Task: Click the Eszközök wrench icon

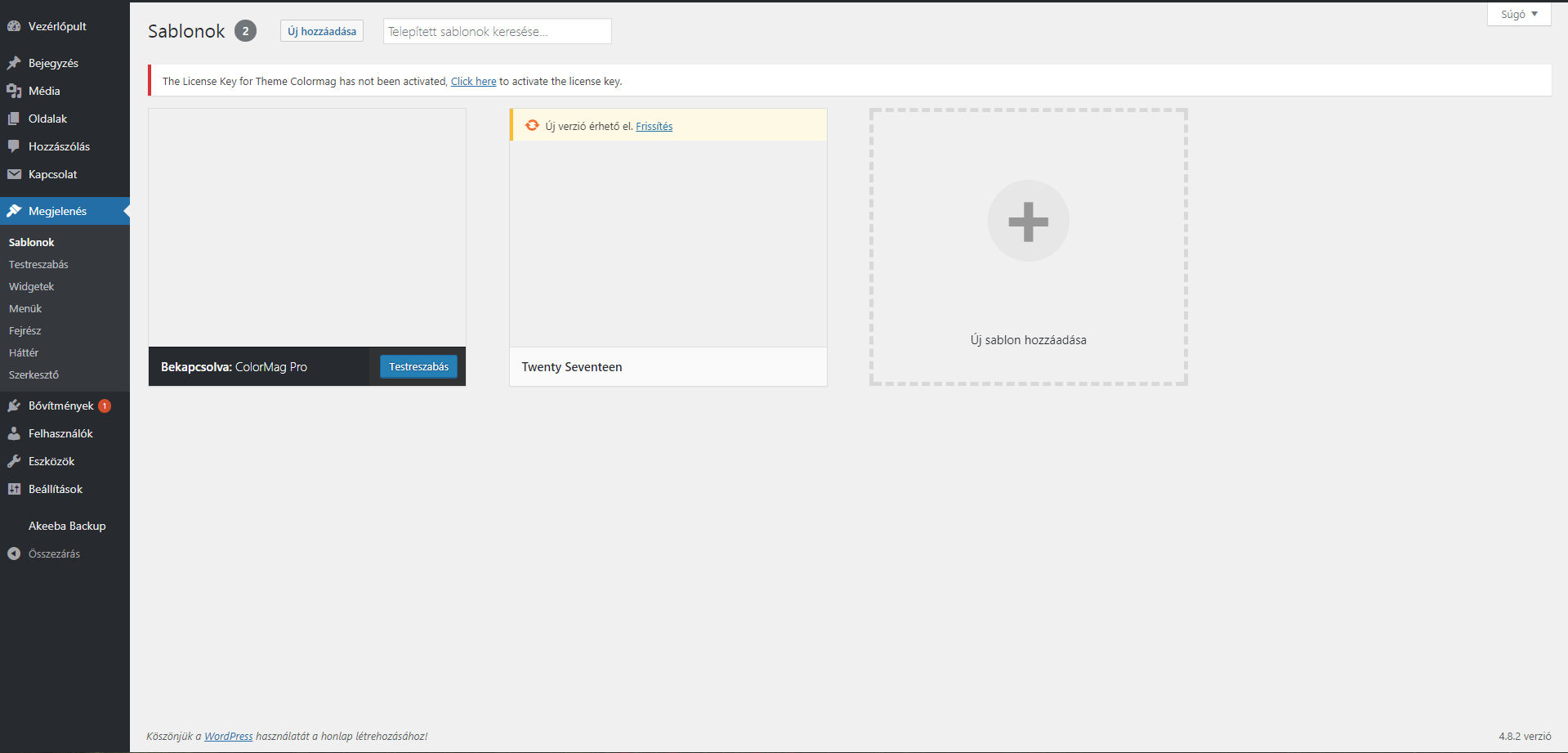Action: 14,461
